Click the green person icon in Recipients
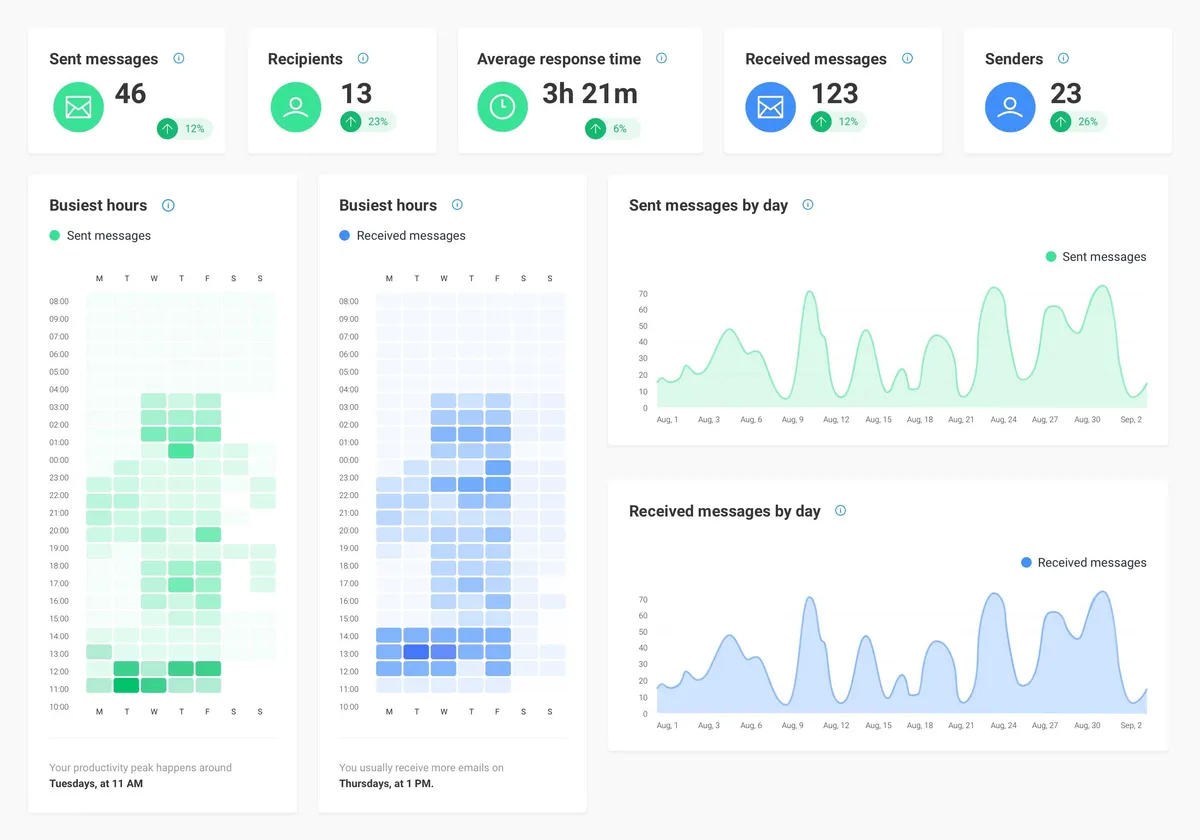The image size is (1200, 840). click(296, 107)
